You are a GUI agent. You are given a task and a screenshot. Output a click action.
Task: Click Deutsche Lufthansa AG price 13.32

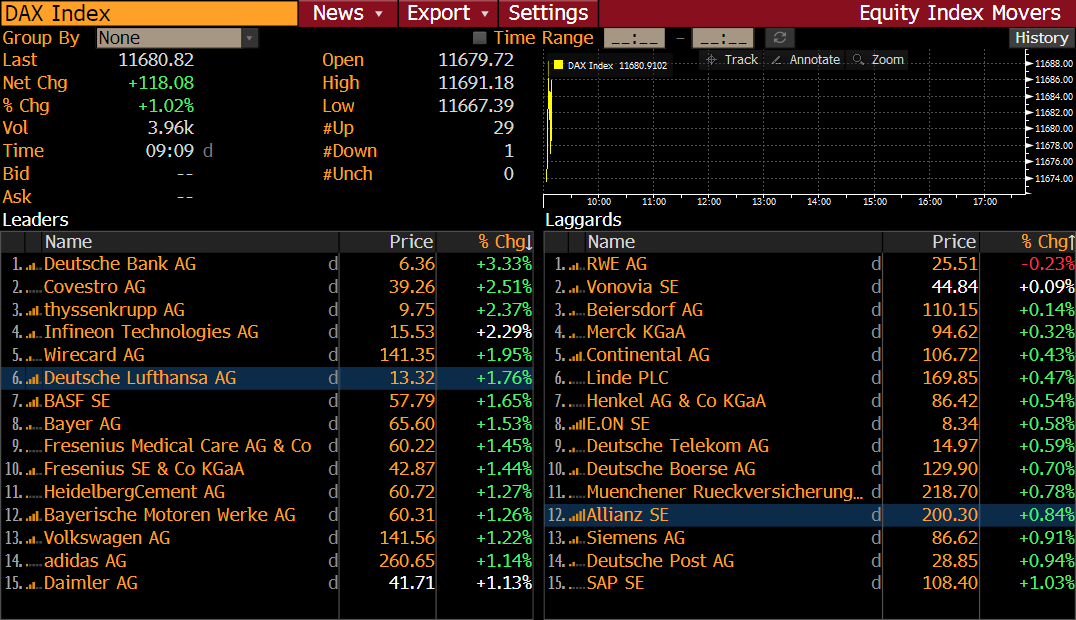(x=412, y=378)
